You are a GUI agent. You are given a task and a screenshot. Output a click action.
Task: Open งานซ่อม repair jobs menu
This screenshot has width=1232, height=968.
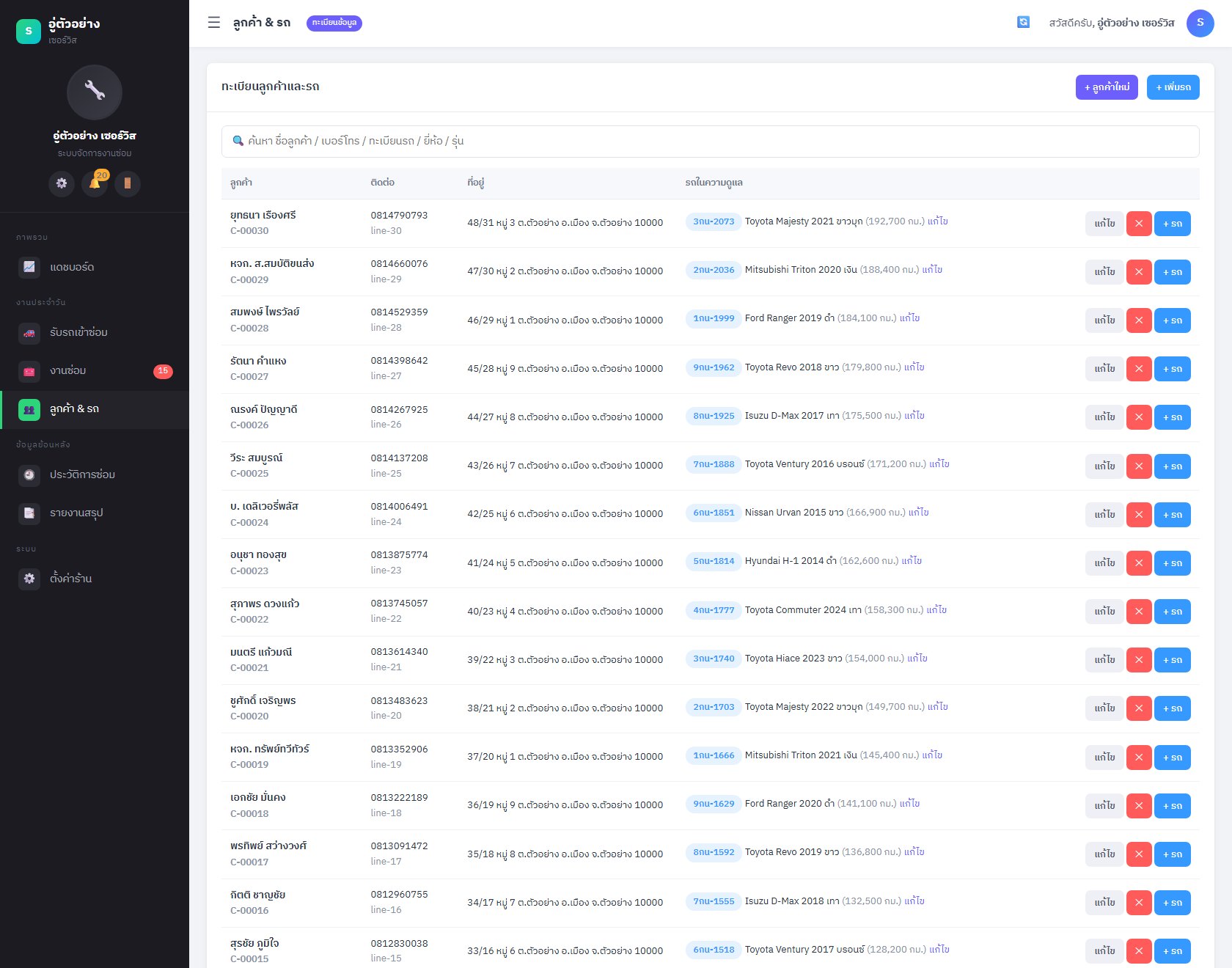pos(95,371)
